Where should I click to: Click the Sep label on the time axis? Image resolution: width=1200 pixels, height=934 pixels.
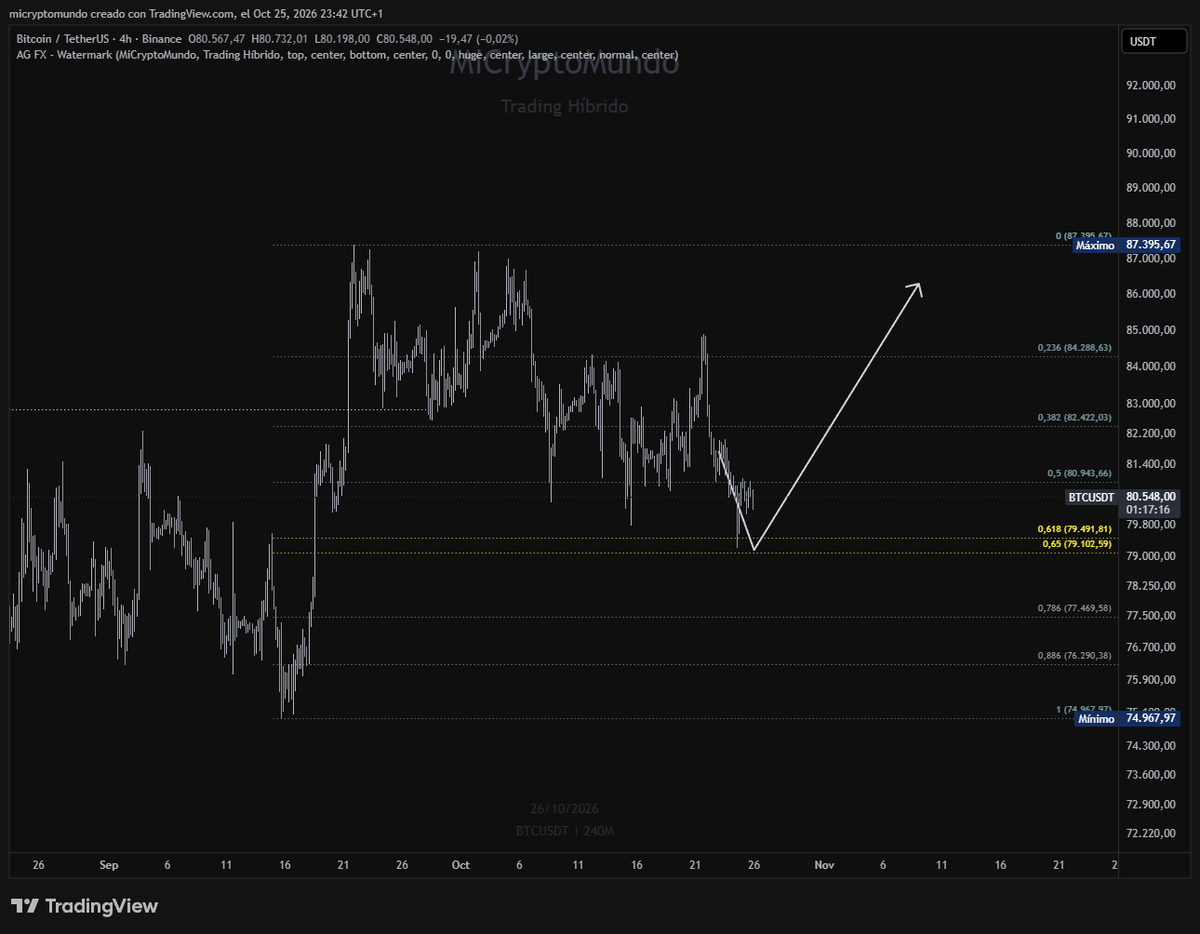coord(109,864)
